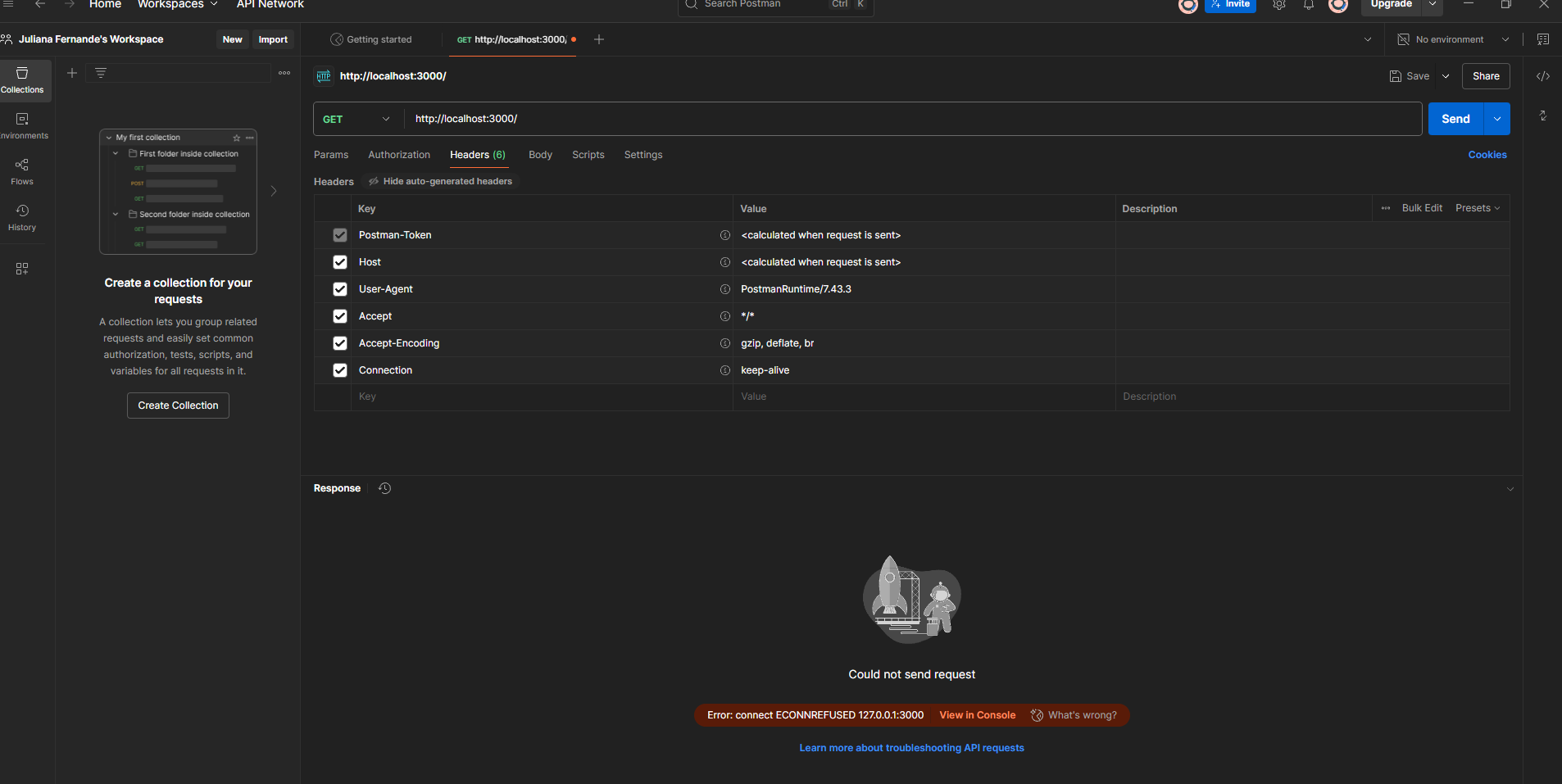Show info for Accept-Encoding header
Viewport: 1562px width, 784px height.
coord(725,343)
